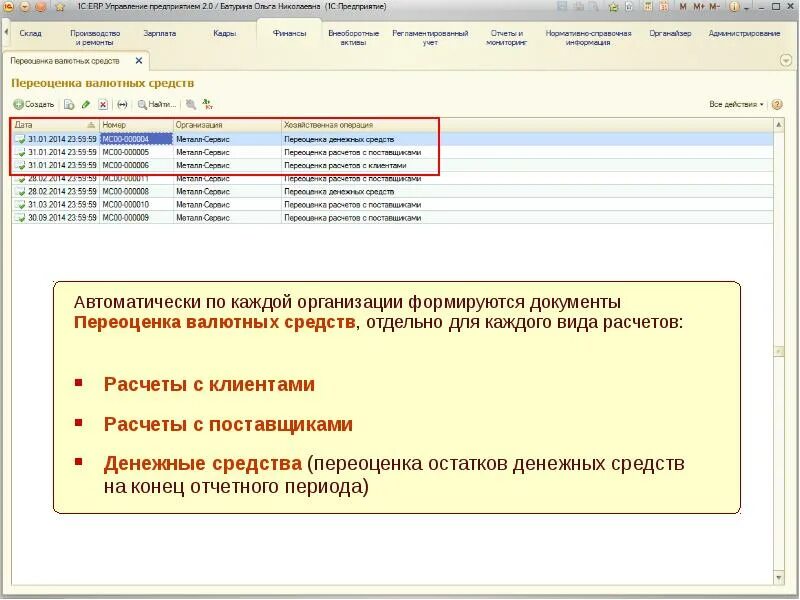Select cell МС00-000004 in the Номер column

pyautogui.click(x=136, y=139)
